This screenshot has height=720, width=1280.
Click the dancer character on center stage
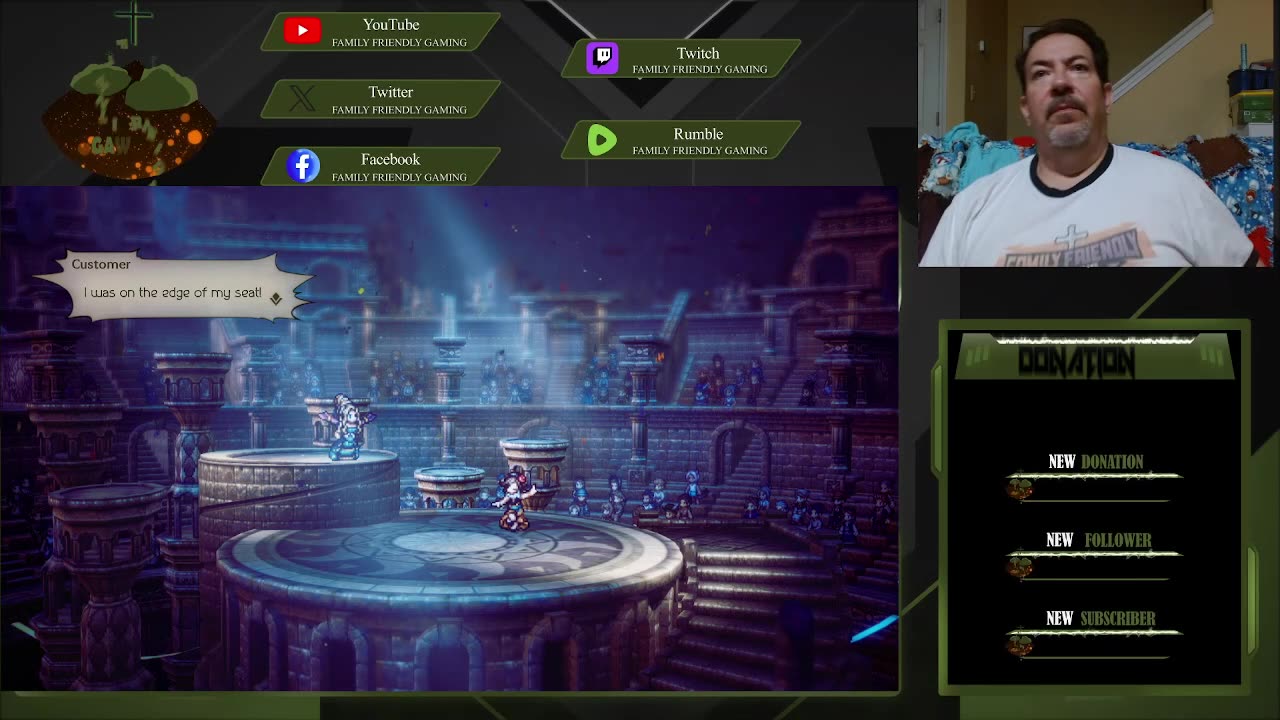pos(514,499)
